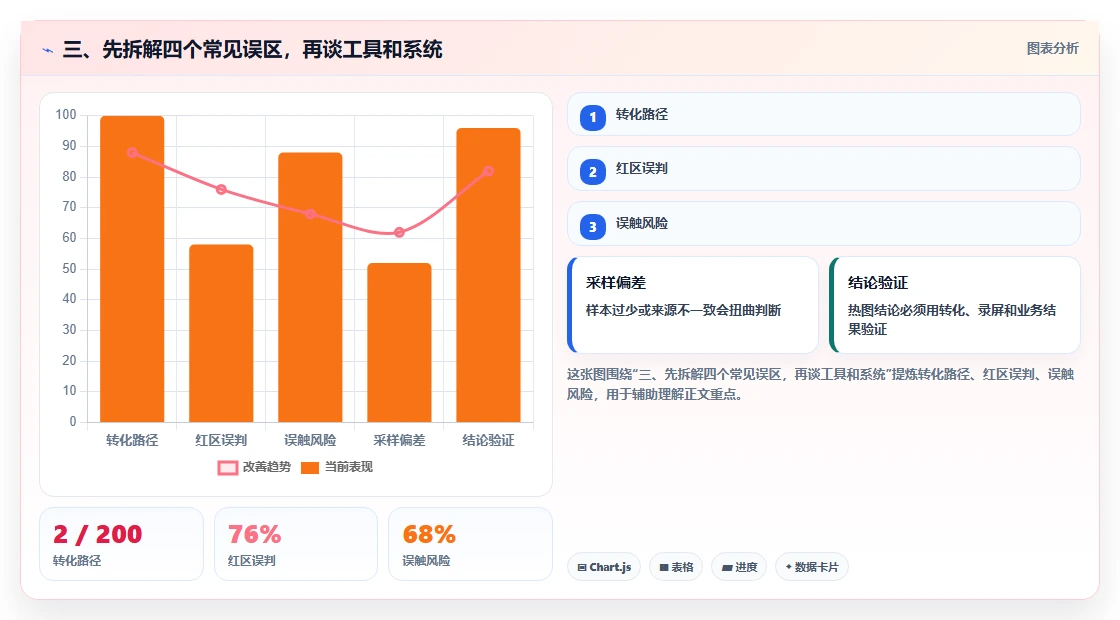Click the blue number 1 badge

(593, 117)
